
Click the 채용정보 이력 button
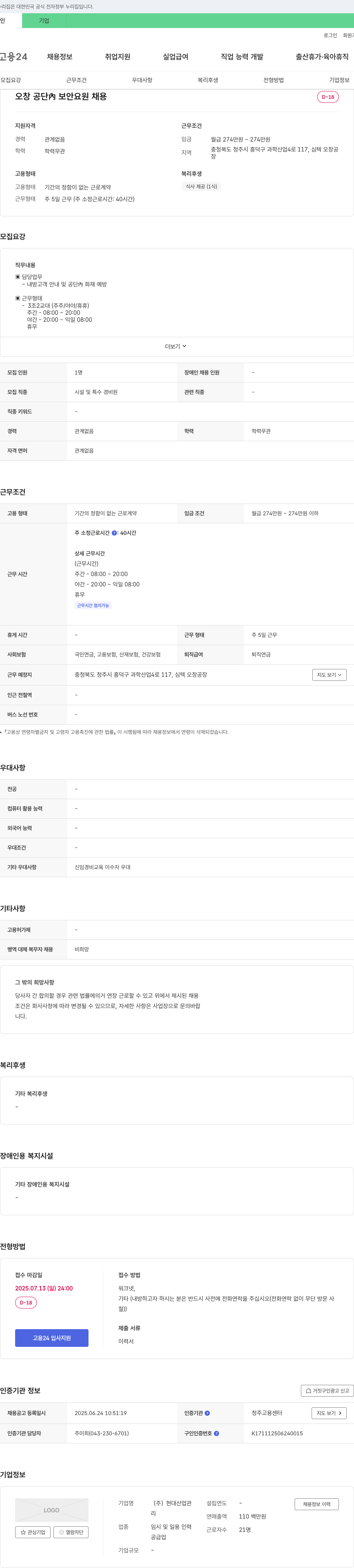pos(317,1504)
